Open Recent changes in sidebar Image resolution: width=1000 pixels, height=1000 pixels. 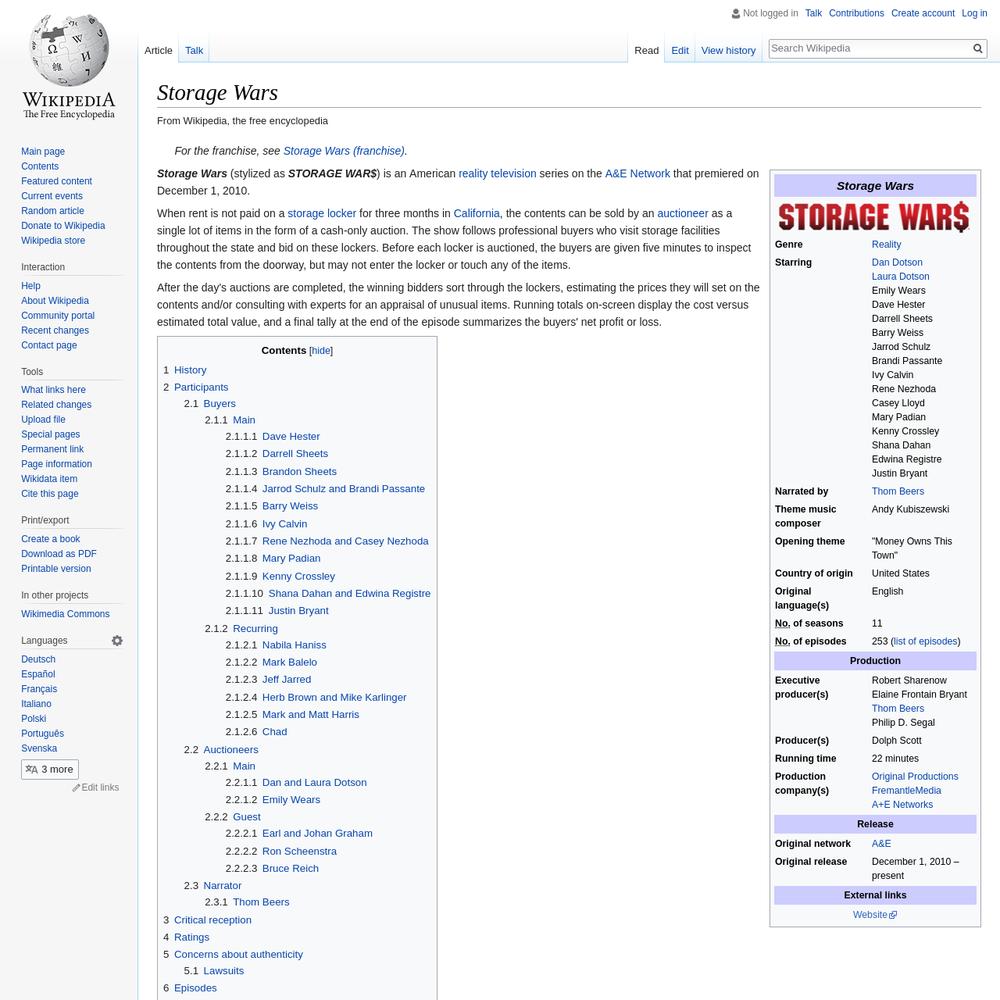coord(55,330)
